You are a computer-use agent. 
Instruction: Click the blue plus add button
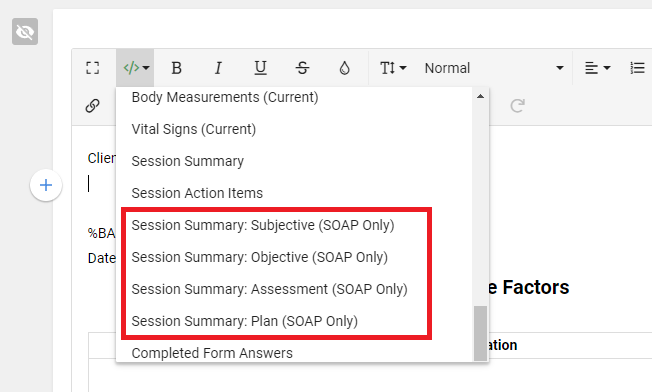click(46, 185)
